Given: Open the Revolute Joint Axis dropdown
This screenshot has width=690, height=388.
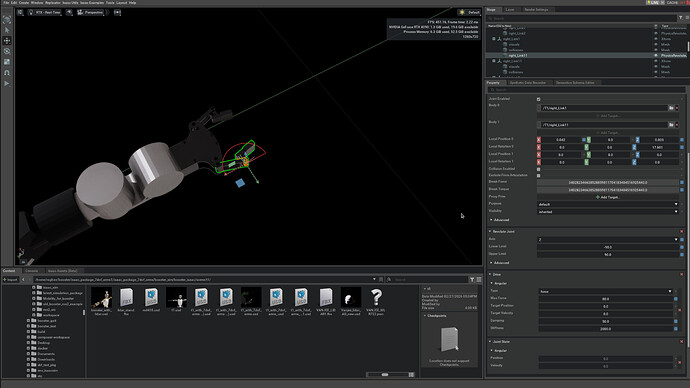Looking at the screenshot, I should (x=608, y=240).
